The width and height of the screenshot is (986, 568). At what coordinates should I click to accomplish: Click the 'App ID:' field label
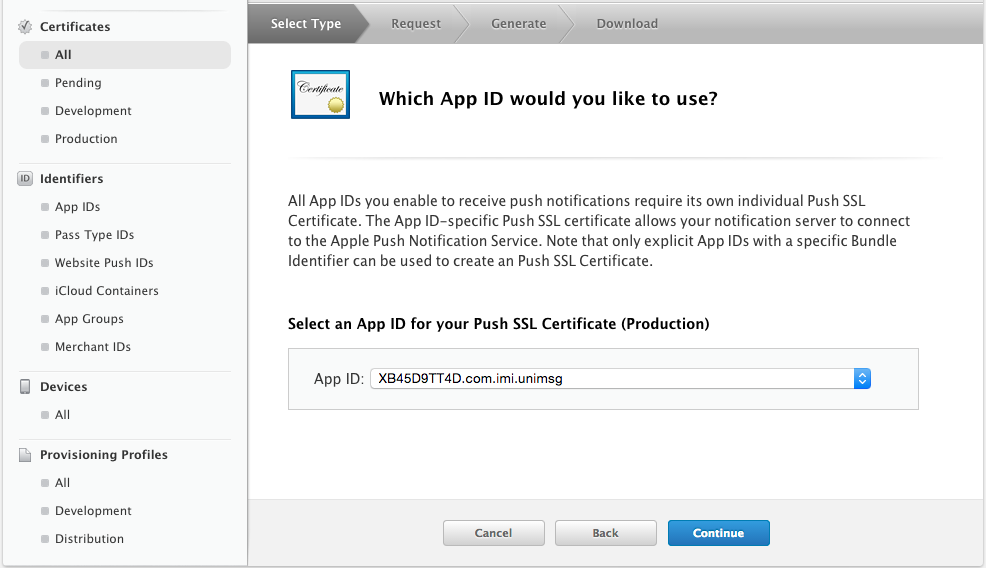pos(339,379)
